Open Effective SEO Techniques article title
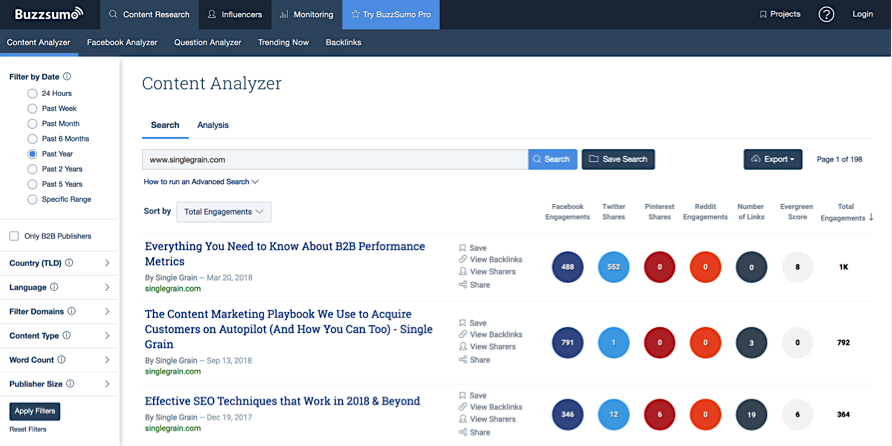The width and height of the screenshot is (892, 446). click(282, 401)
